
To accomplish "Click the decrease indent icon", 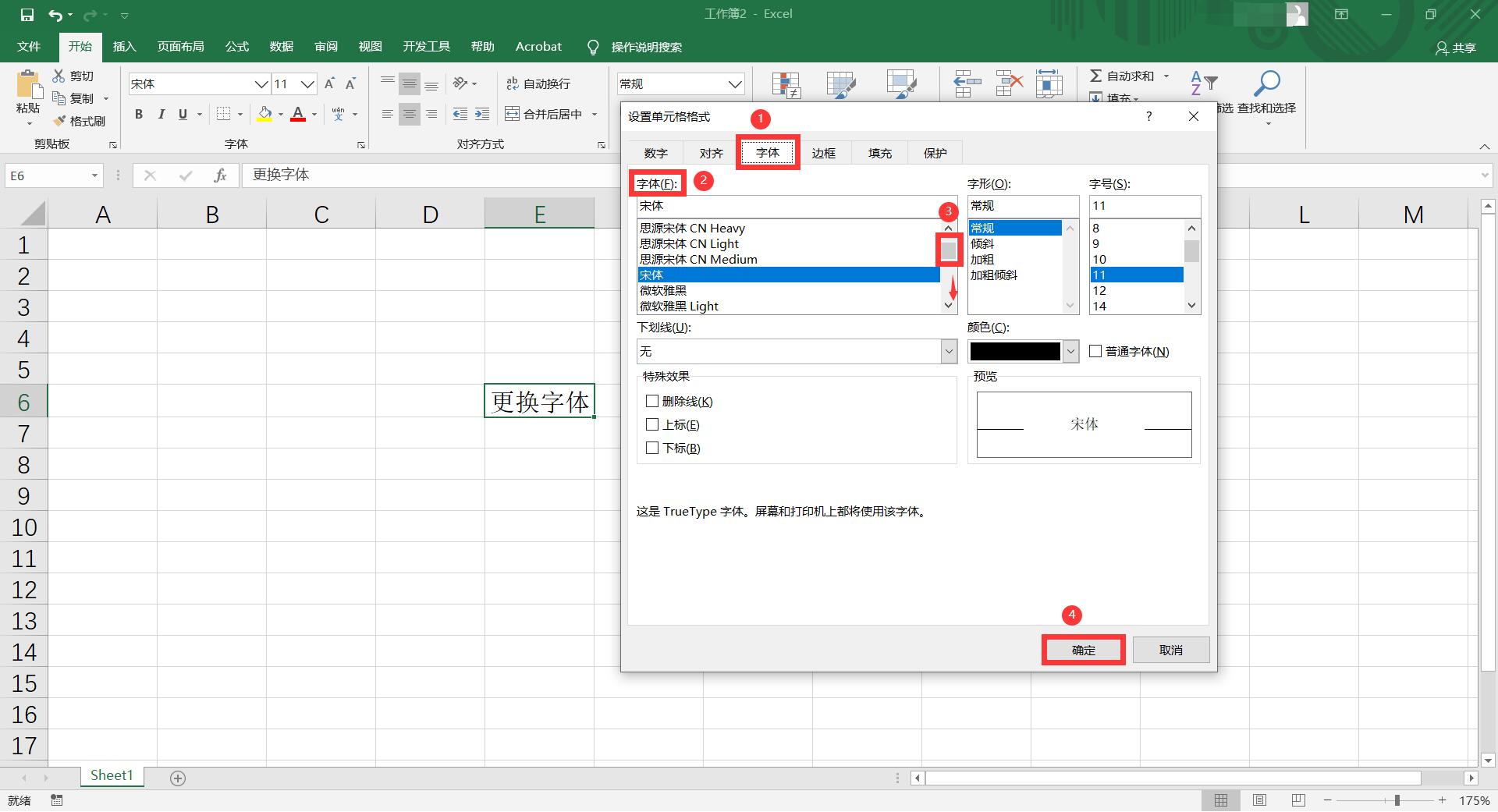I will 460,115.
